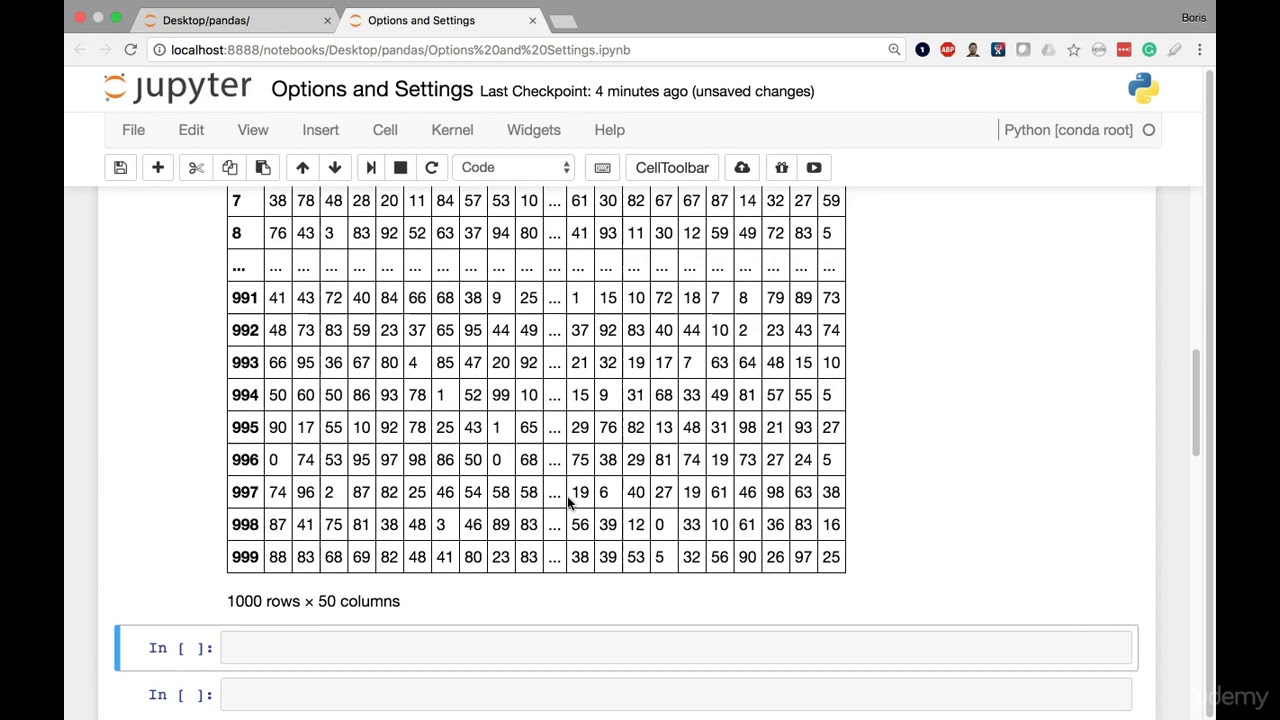Click the second empty code cell
This screenshot has width=1280, height=720.
[x=676, y=695]
